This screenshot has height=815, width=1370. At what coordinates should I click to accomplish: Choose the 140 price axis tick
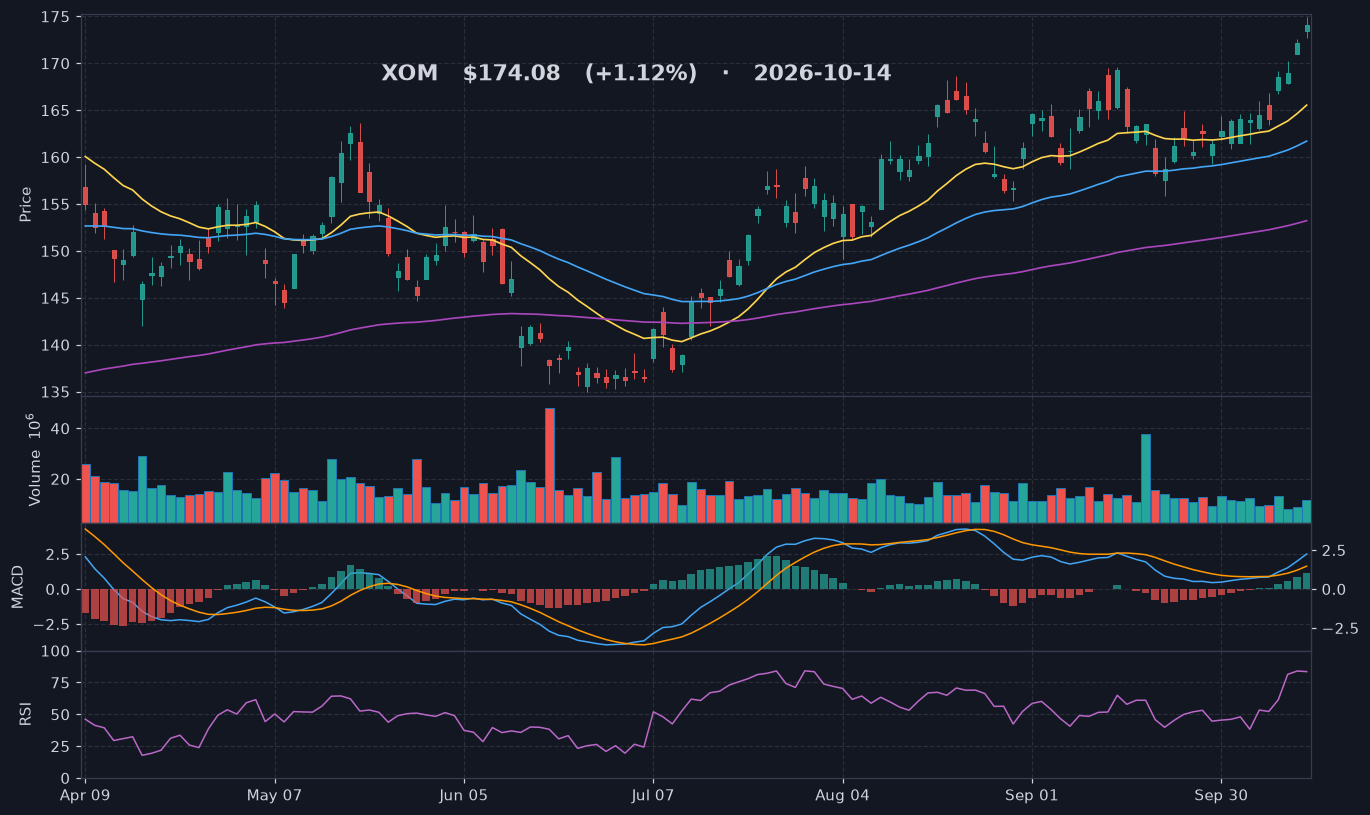[56, 346]
